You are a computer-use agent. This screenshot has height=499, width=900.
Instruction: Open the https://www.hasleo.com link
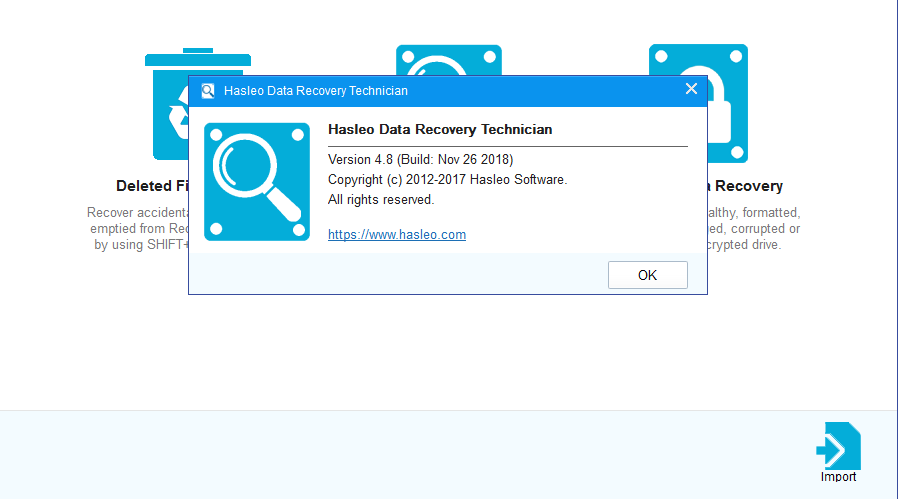click(x=397, y=234)
